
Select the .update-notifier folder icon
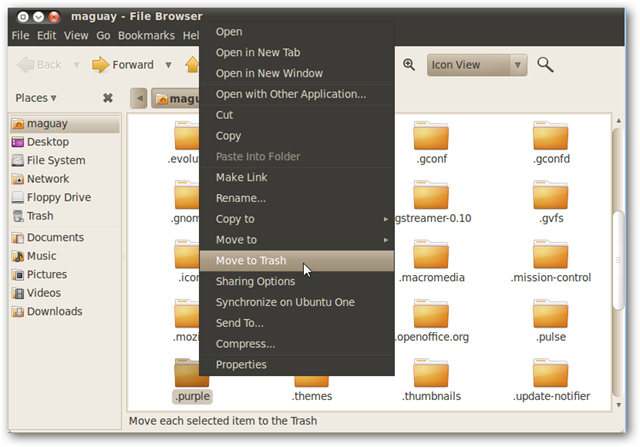551,373
